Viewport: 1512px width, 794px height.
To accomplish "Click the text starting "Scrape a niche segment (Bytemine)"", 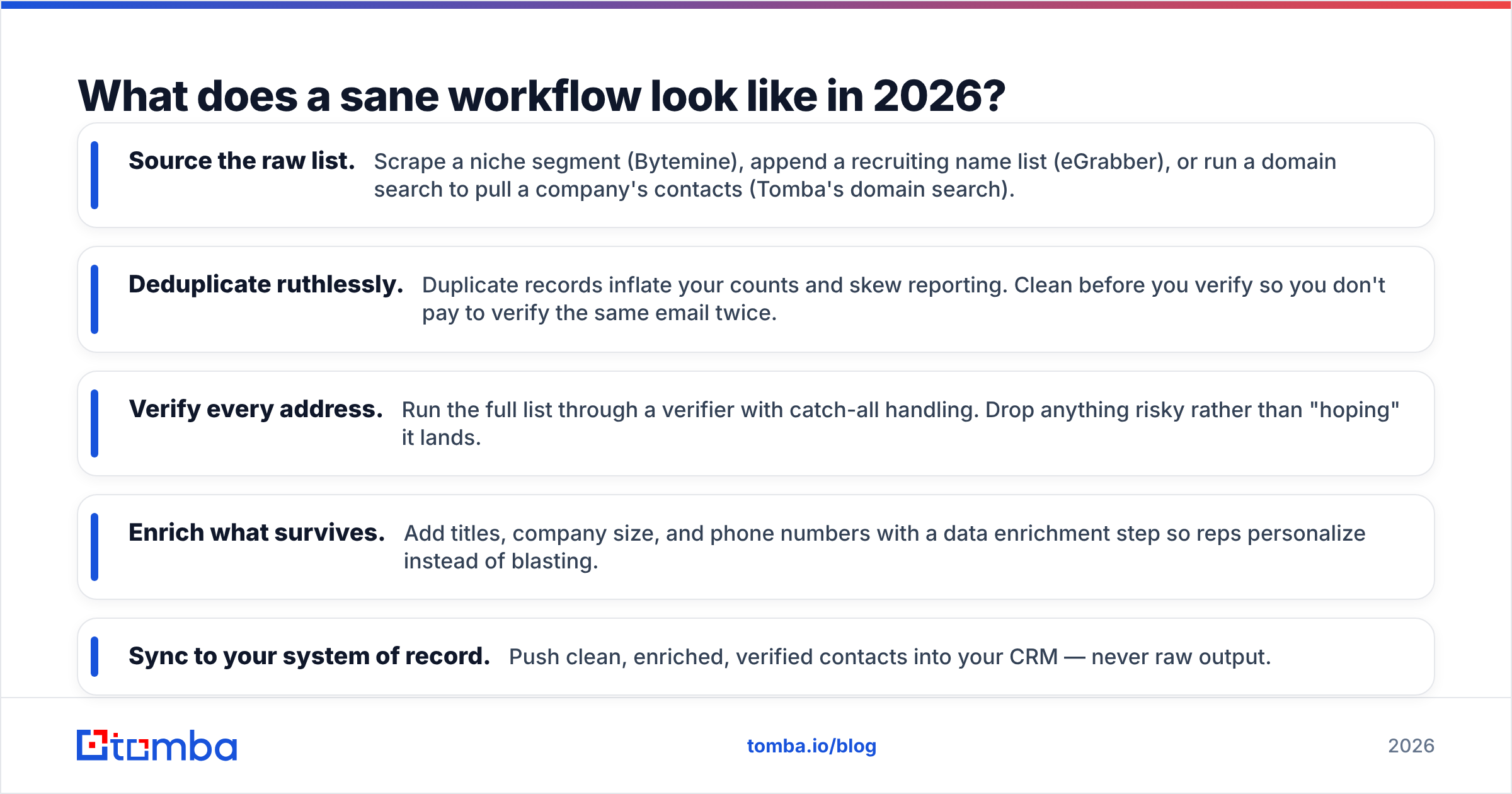I will tap(855, 175).
